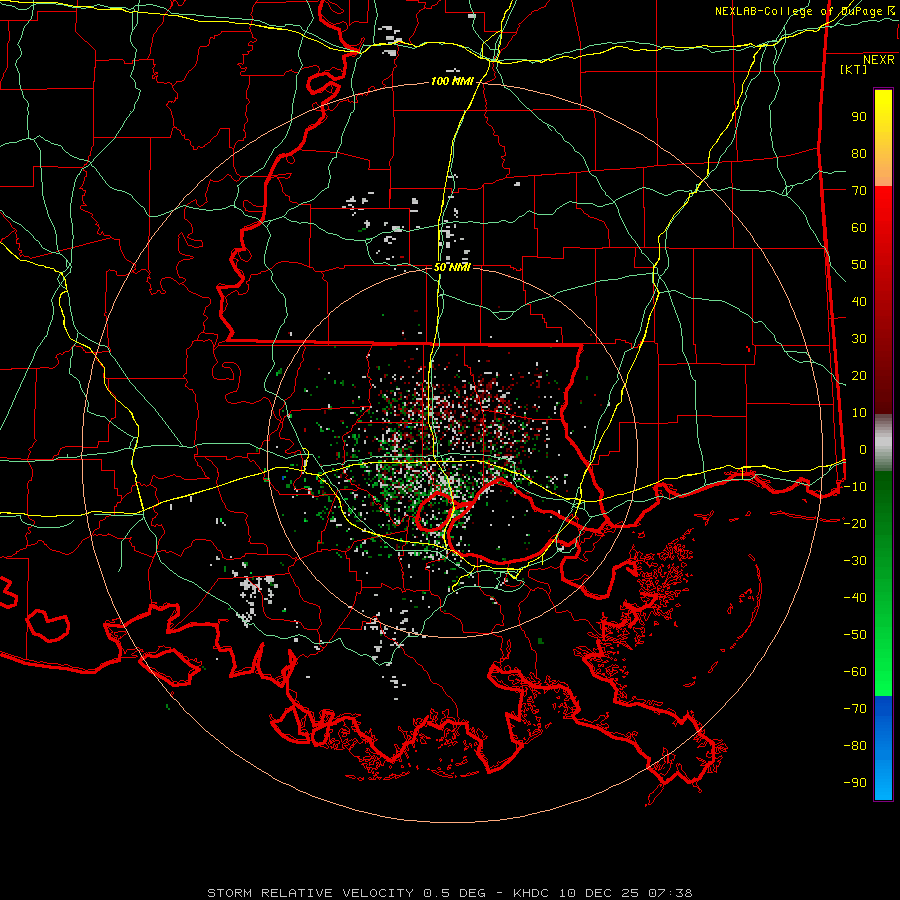
Task: Click the 90 value on velocity scale
Action: pos(859,117)
